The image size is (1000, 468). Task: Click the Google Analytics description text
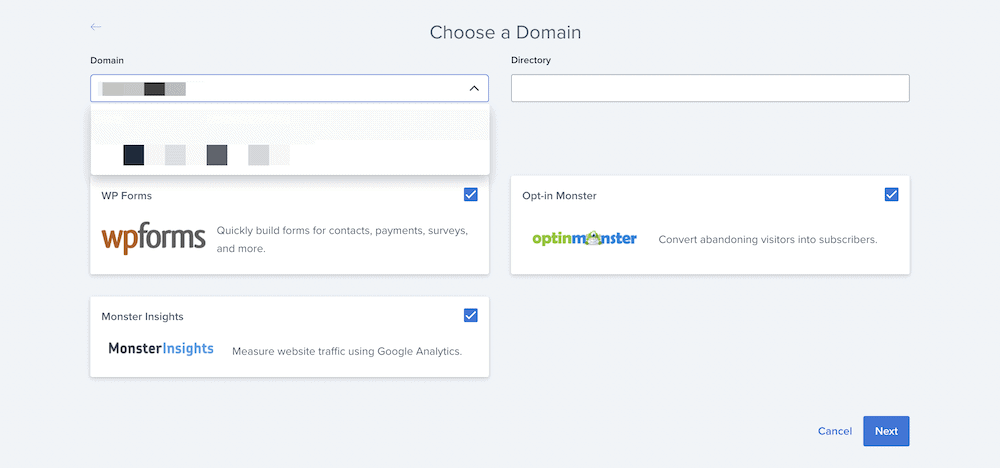[346, 351]
